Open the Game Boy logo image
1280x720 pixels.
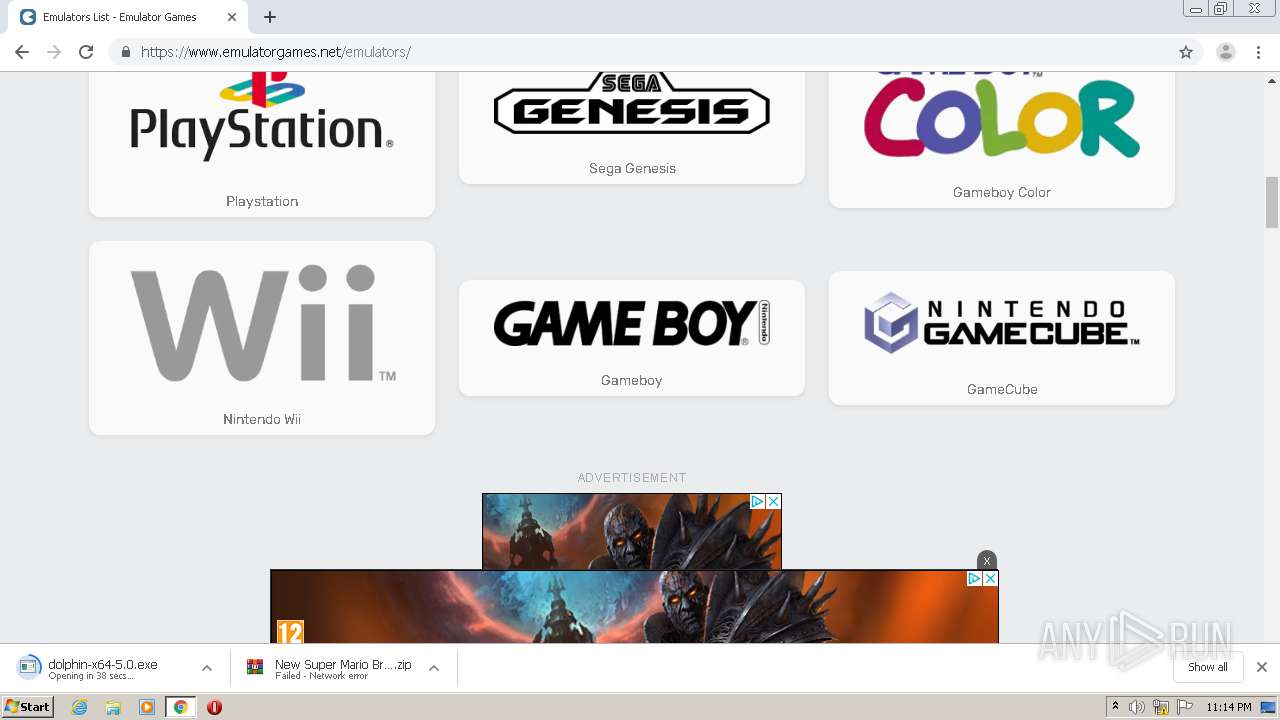coord(632,323)
